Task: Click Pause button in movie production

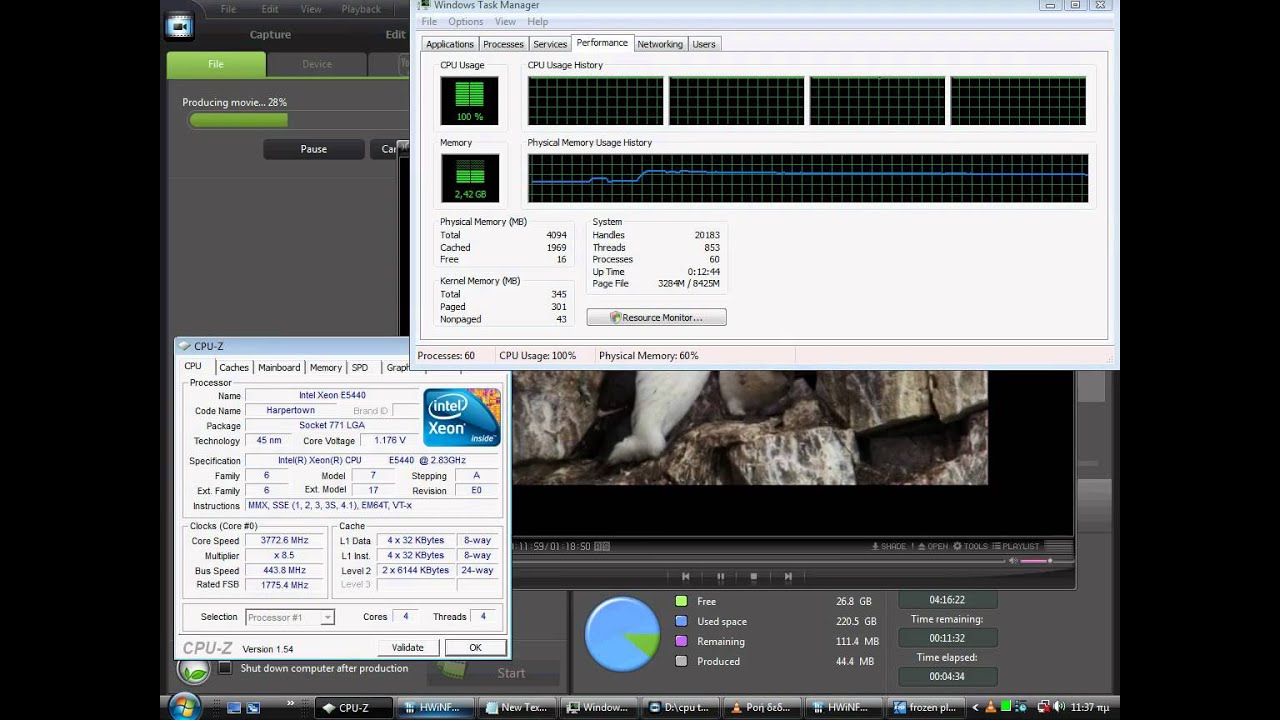Action: (314, 149)
